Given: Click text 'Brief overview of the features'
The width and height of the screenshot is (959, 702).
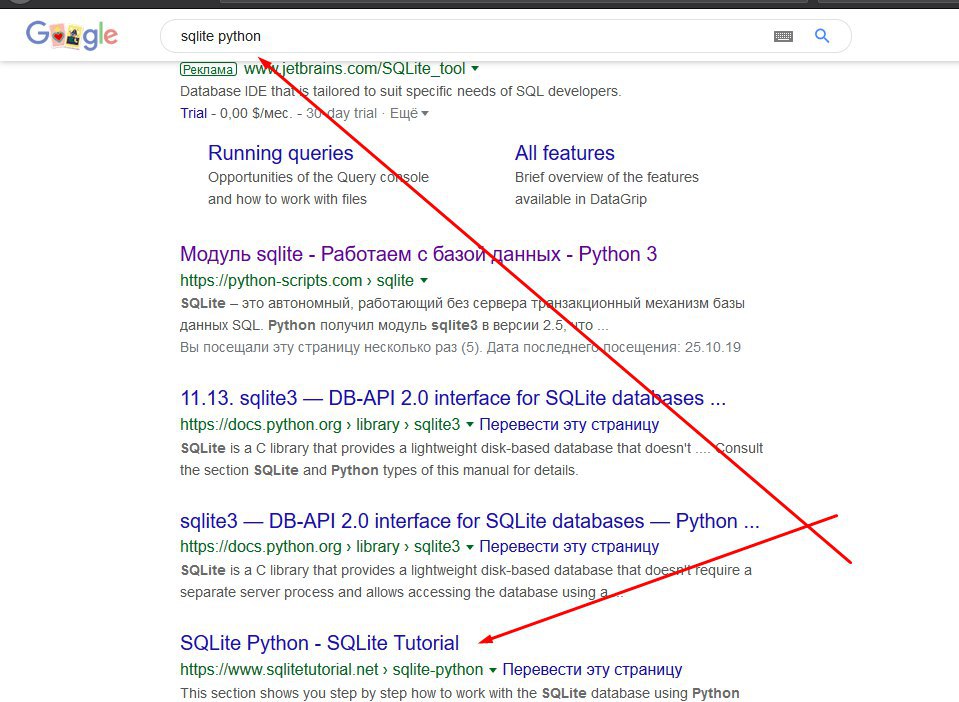Looking at the screenshot, I should coord(607,177).
